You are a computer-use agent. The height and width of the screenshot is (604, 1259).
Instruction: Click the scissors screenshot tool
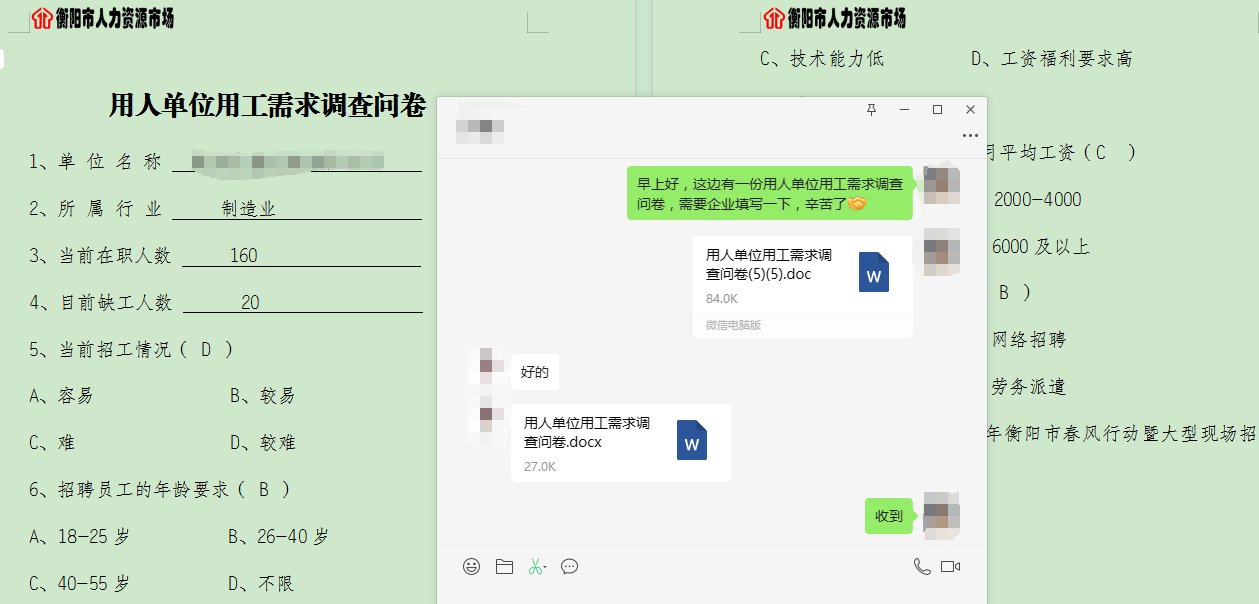tap(534, 567)
